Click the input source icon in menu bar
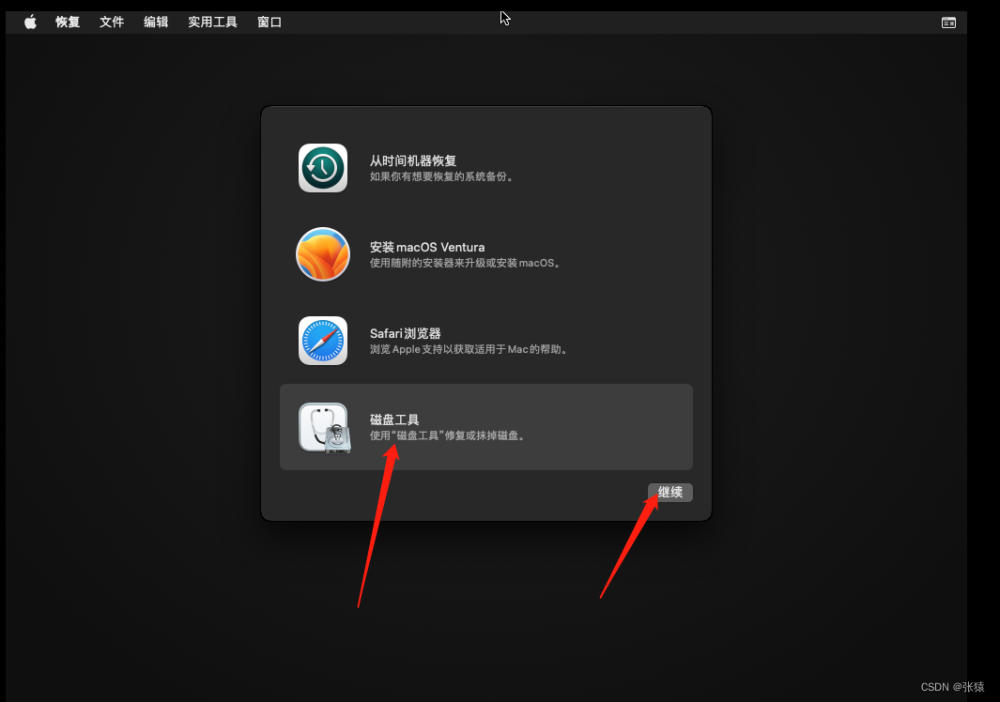This screenshot has height=702, width=1000. click(x=948, y=23)
